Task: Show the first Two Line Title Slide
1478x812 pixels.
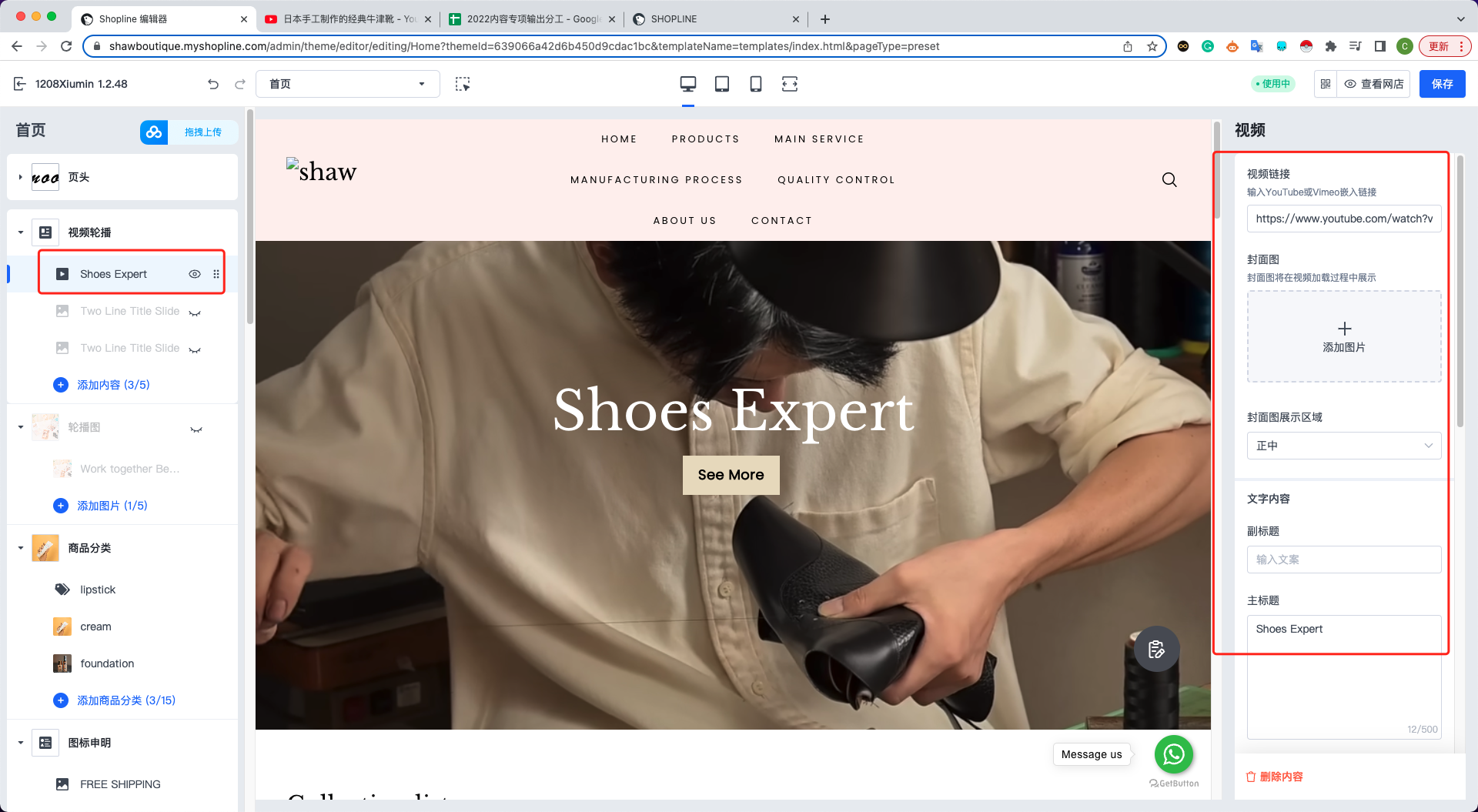Action: [x=195, y=312]
